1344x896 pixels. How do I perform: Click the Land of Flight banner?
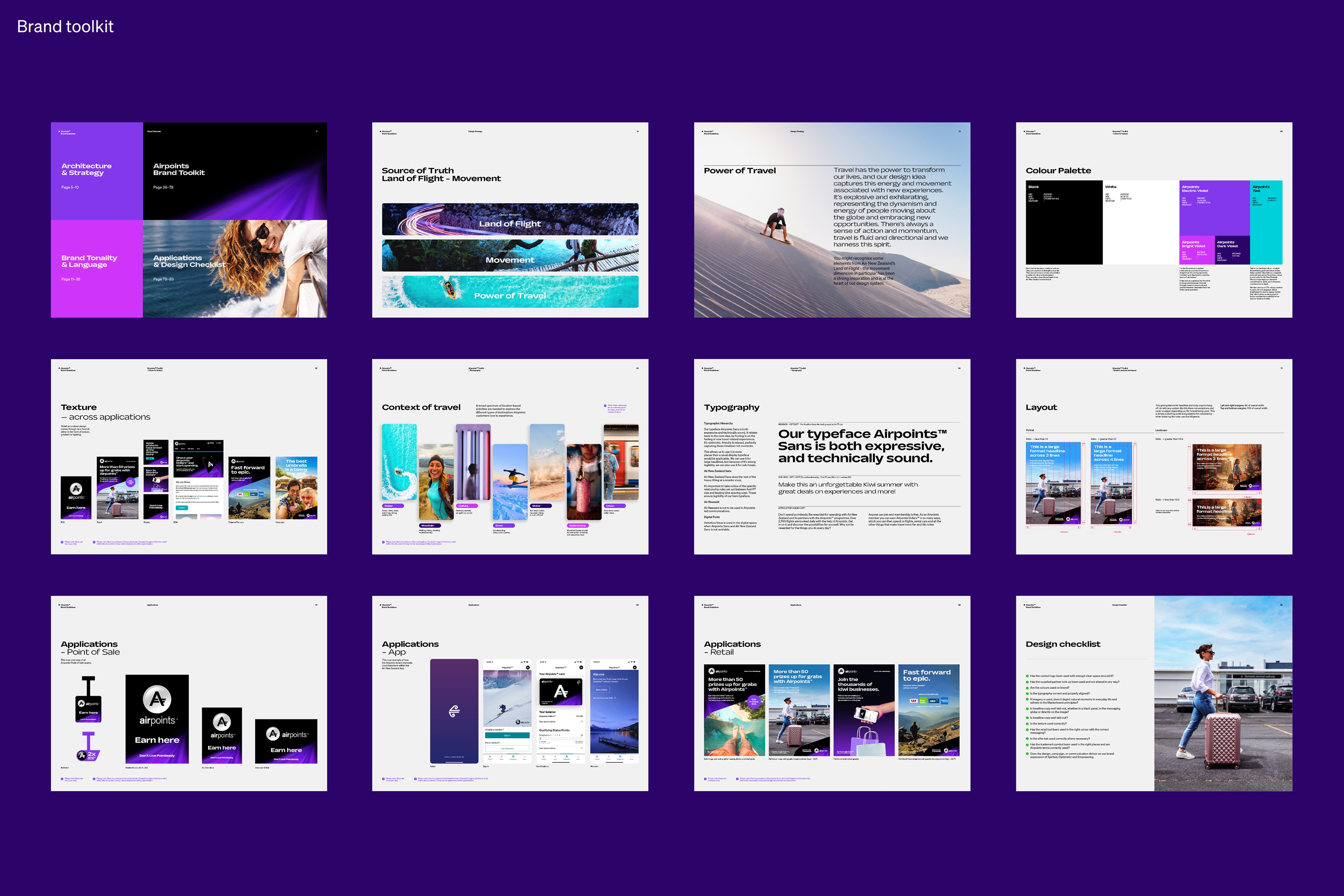tap(510, 219)
